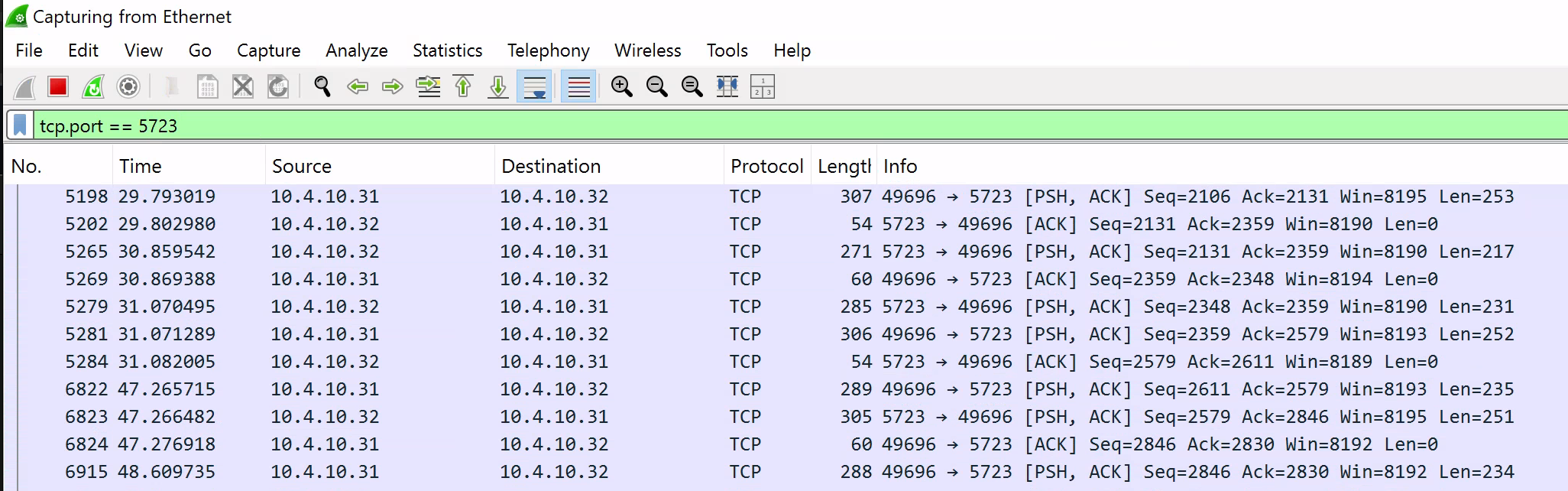Stop the running packet capture
Screen dimensions: 1568x491
point(58,87)
